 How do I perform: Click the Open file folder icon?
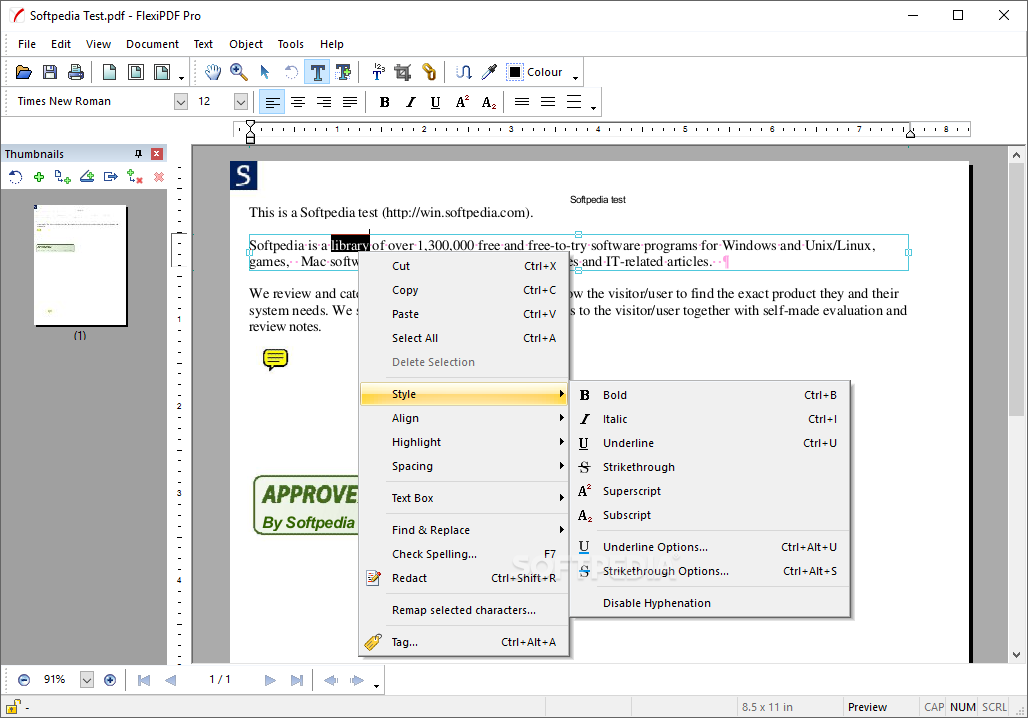24,72
